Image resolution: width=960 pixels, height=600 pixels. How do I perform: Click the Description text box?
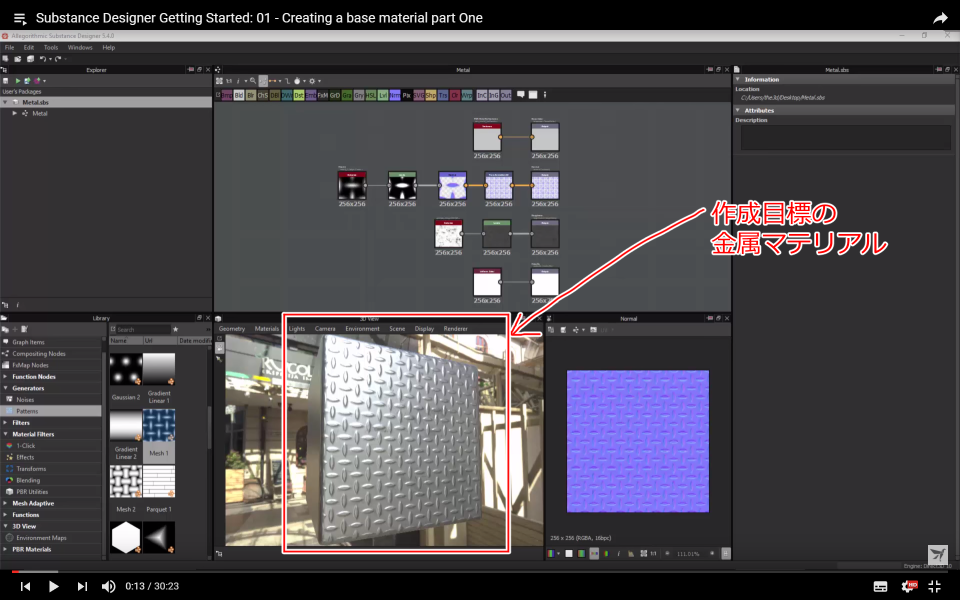pyautogui.click(x=846, y=138)
